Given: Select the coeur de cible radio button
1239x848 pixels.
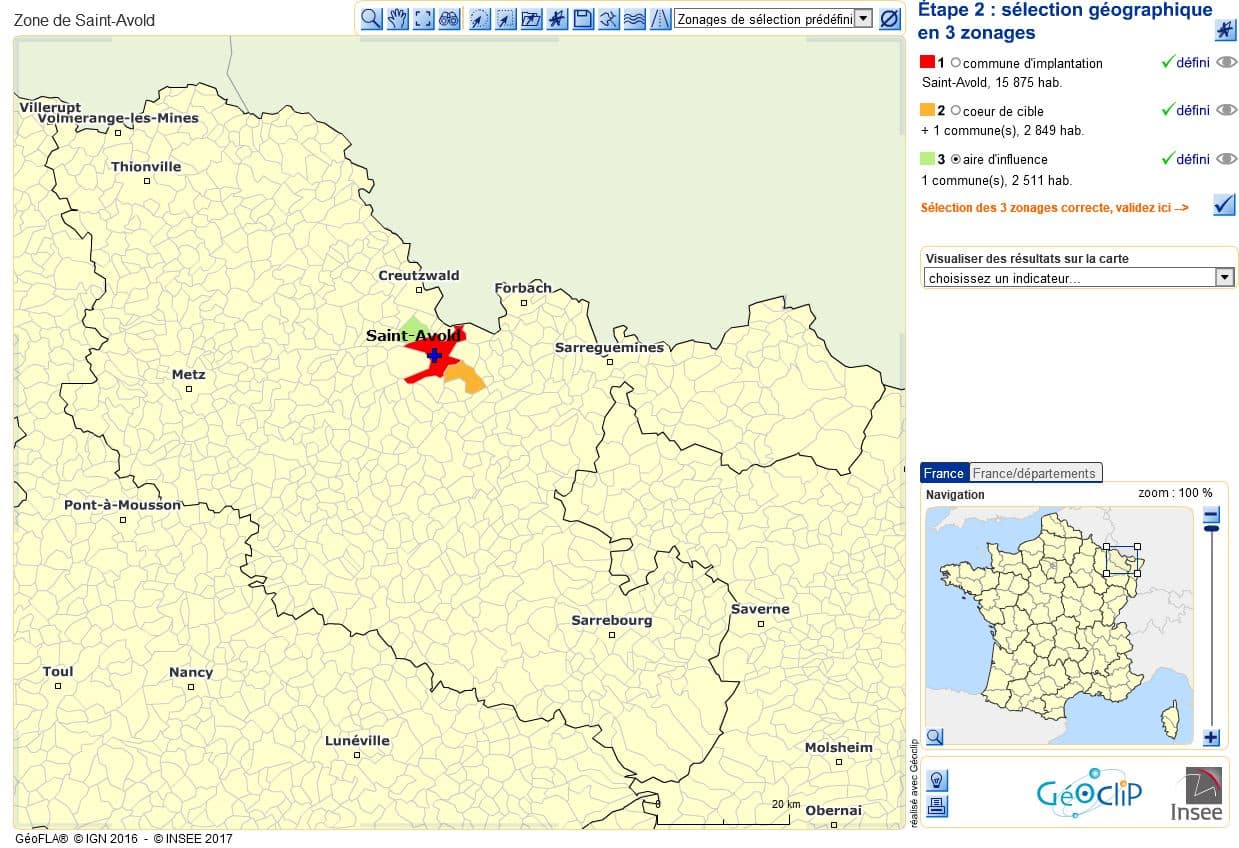Looking at the screenshot, I should click(x=956, y=111).
